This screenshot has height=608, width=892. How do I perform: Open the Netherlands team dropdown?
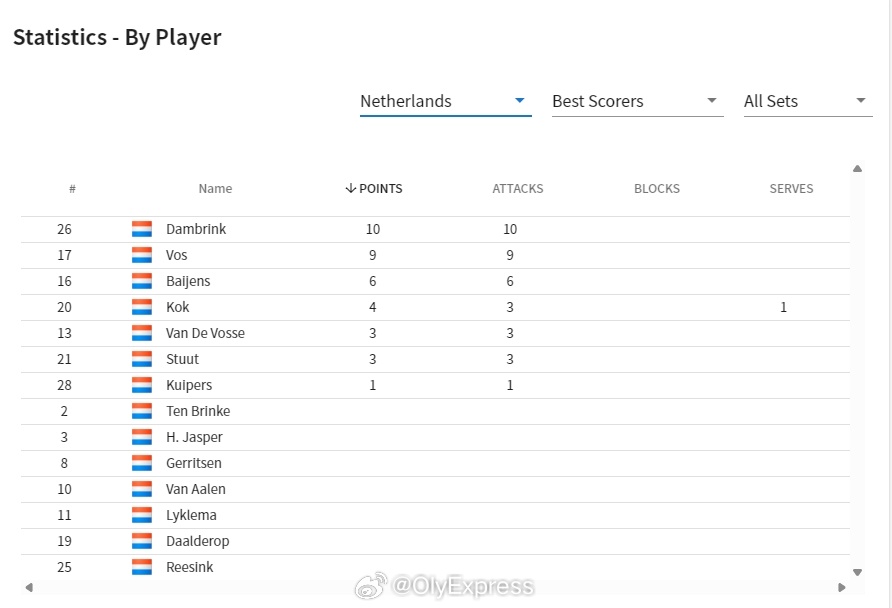click(445, 101)
